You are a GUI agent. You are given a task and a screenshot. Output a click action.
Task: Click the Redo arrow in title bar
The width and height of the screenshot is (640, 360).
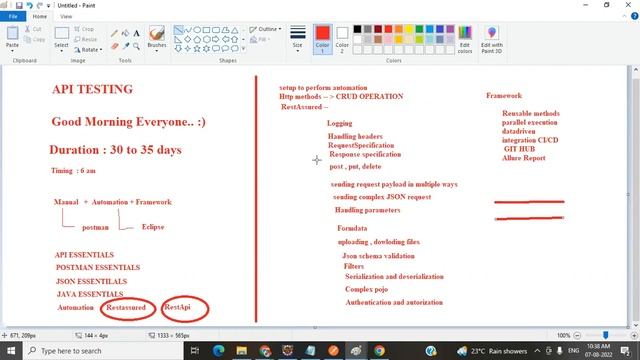point(40,5)
